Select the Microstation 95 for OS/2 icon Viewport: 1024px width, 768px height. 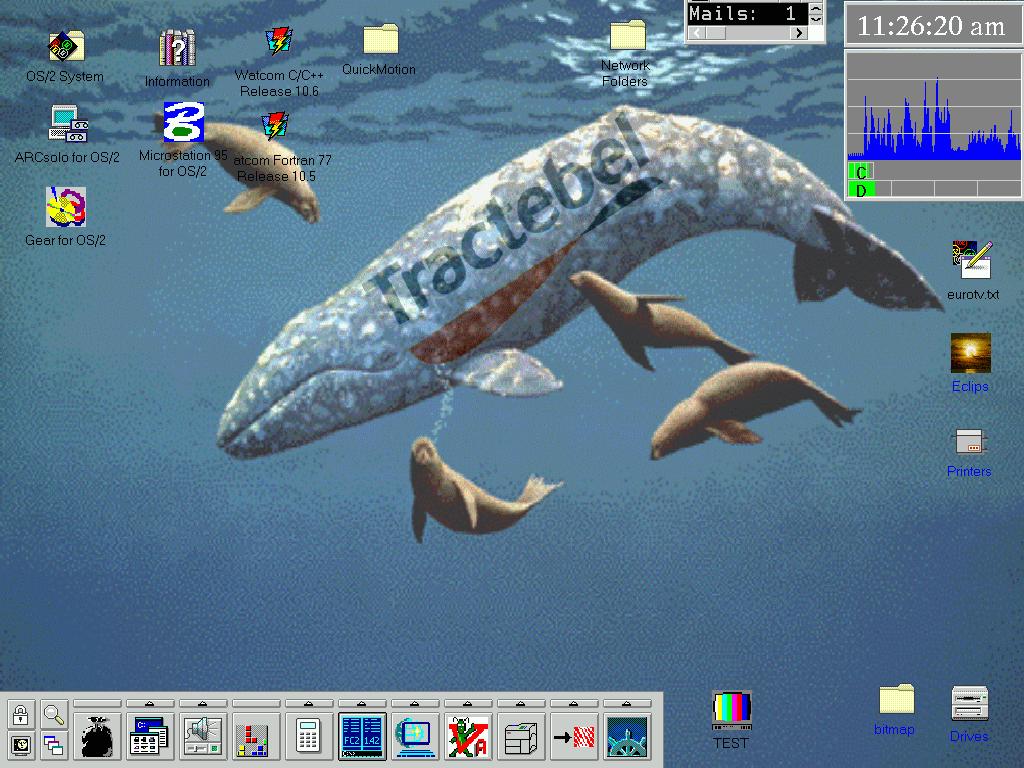pos(184,122)
